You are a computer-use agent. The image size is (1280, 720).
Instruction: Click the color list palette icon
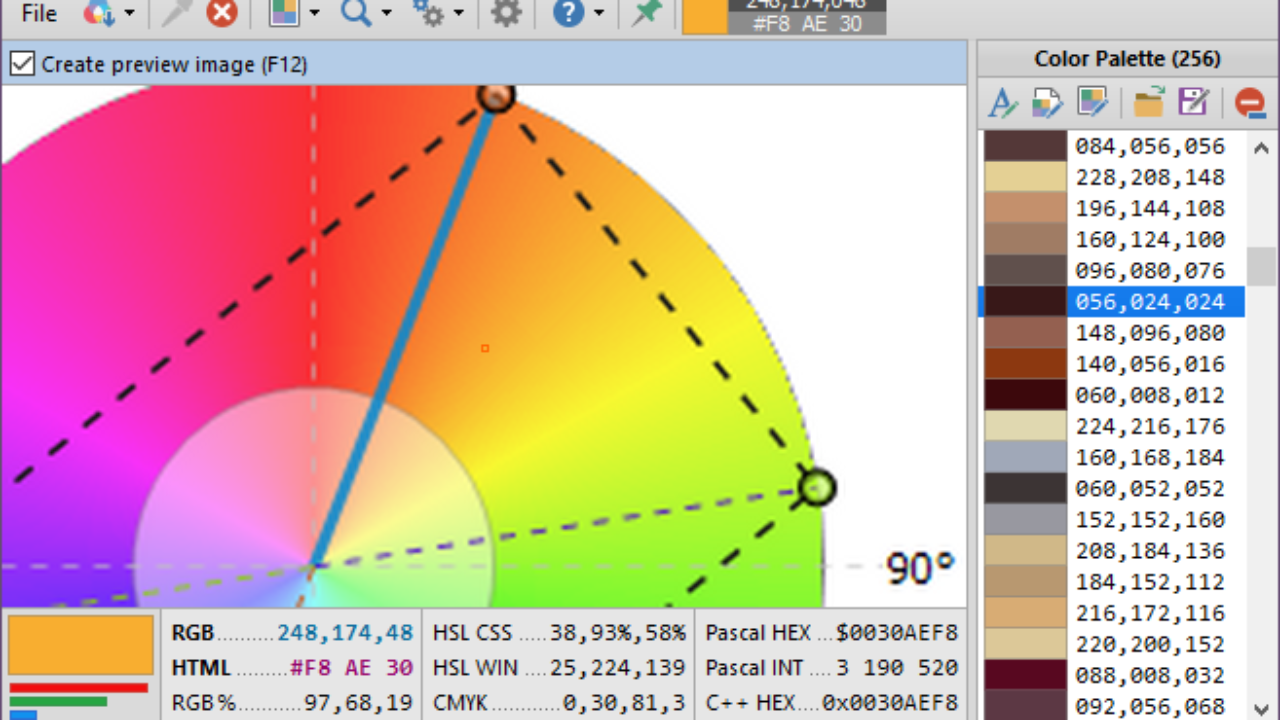pyautogui.click(x=285, y=13)
